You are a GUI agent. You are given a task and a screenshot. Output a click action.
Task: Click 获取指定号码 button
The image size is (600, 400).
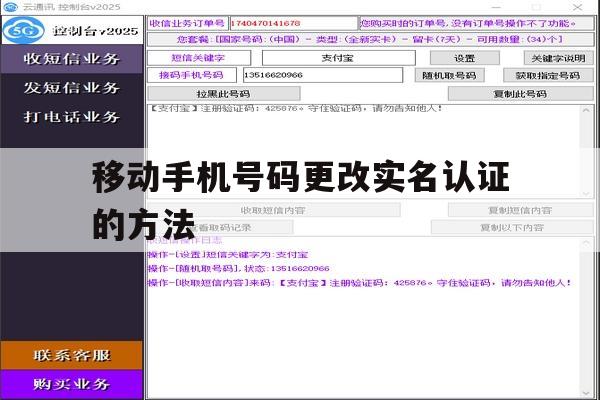[x=548, y=75]
